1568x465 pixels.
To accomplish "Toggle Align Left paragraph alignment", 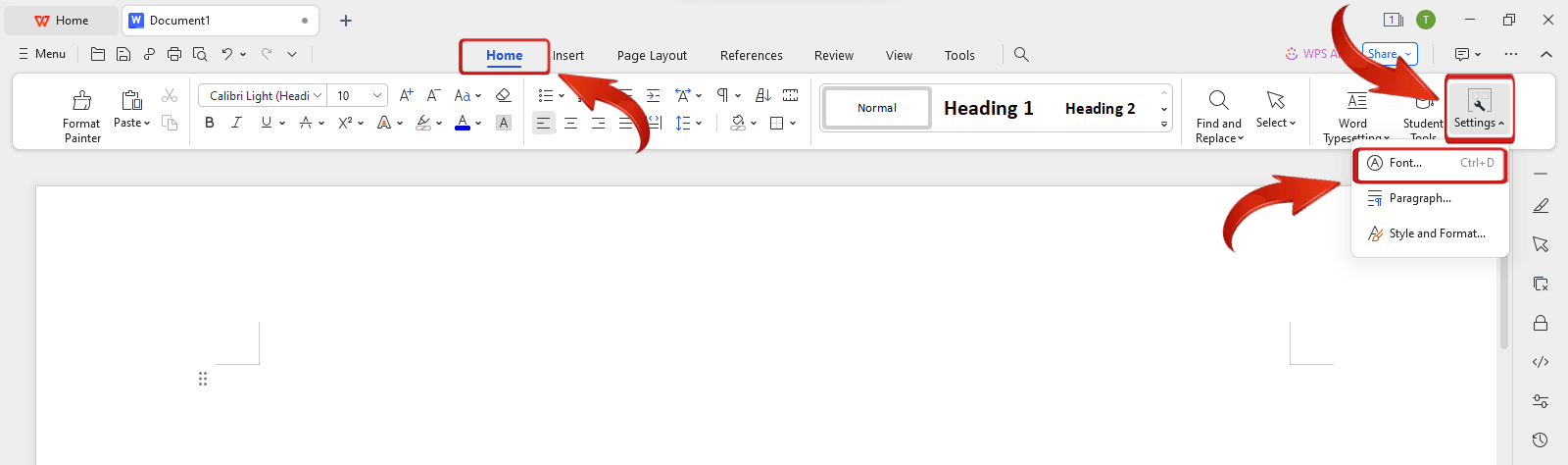I will pyautogui.click(x=543, y=123).
